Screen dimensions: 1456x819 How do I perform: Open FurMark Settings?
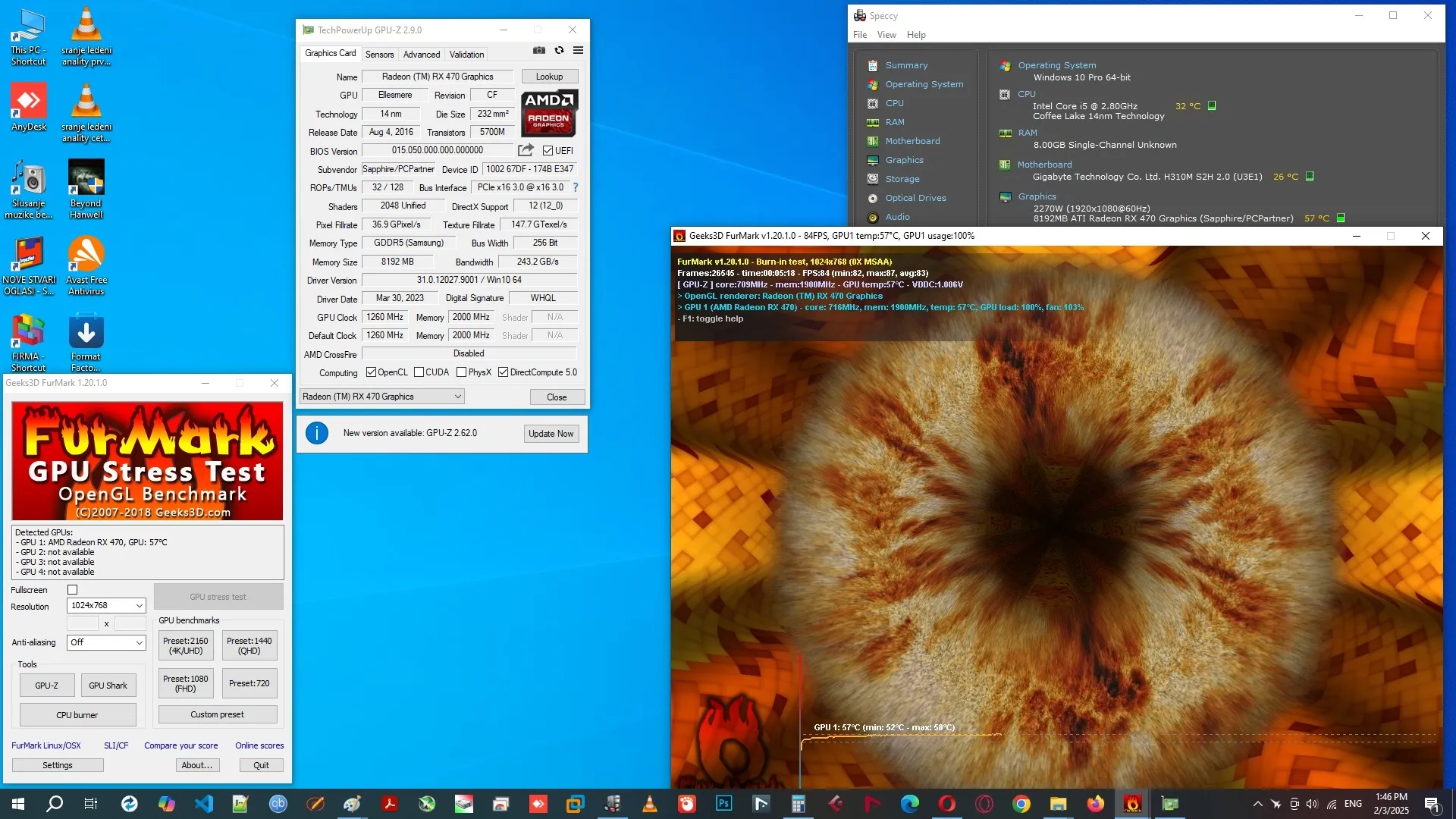(x=58, y=766)
